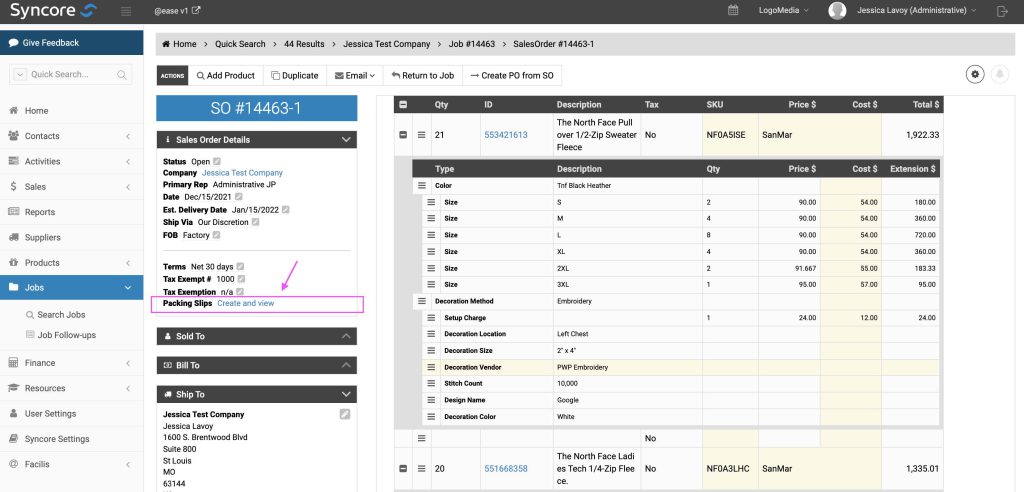Expand the Sales sidebar menu

pos(71,186)
